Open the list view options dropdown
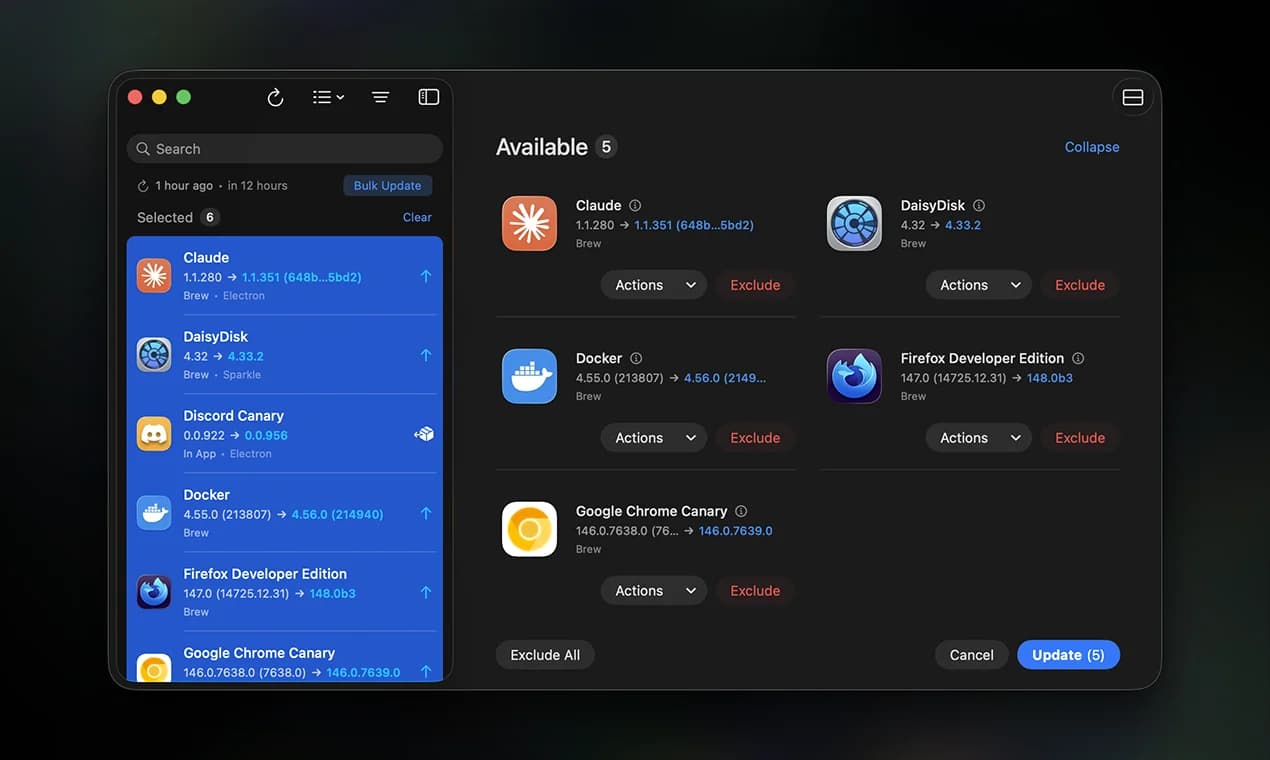1270x760 pixels. pyautogui.click(x=327, y=97)
